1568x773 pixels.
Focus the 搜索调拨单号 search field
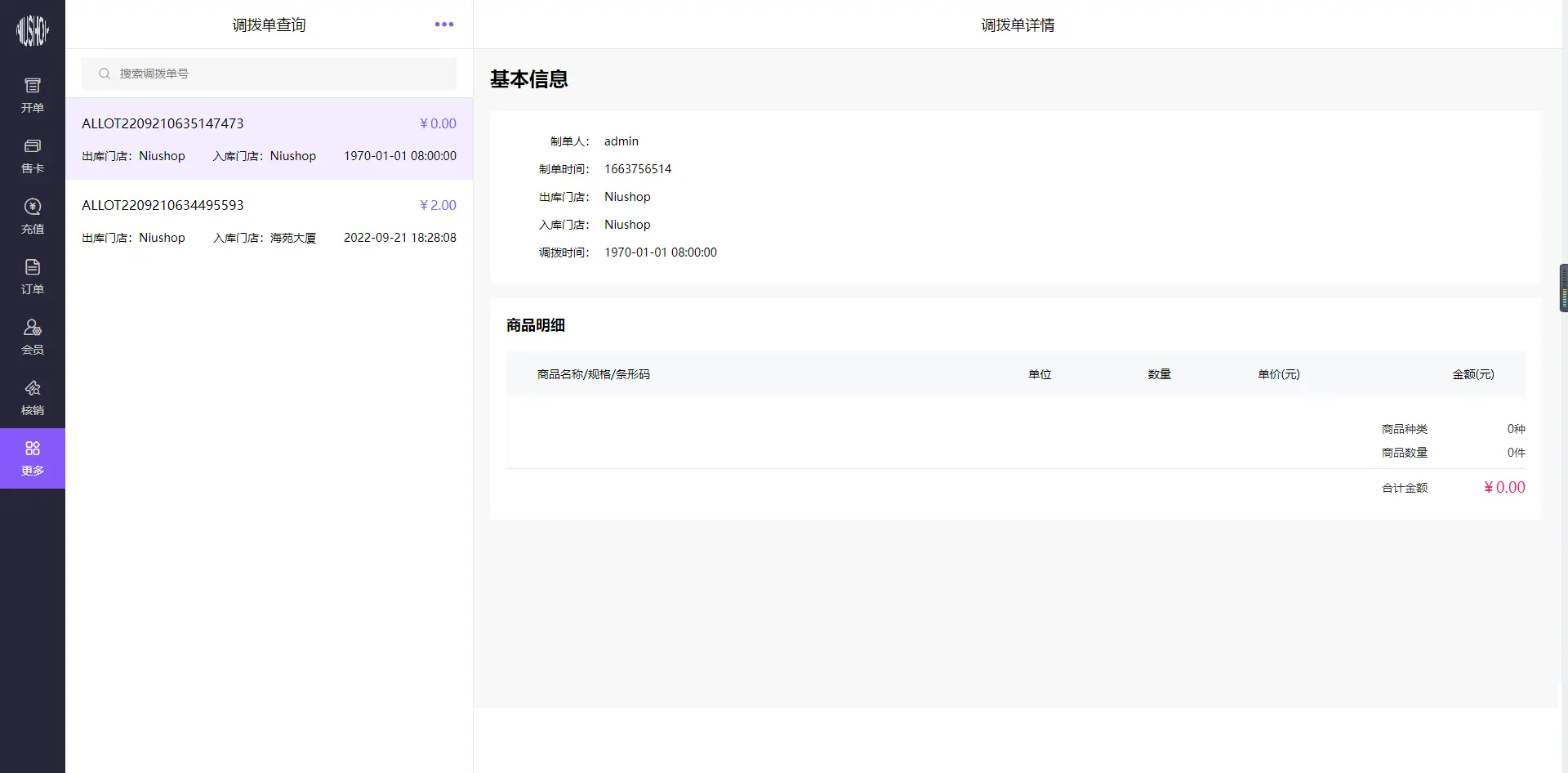pyautogui.click(x=278, y=74)
